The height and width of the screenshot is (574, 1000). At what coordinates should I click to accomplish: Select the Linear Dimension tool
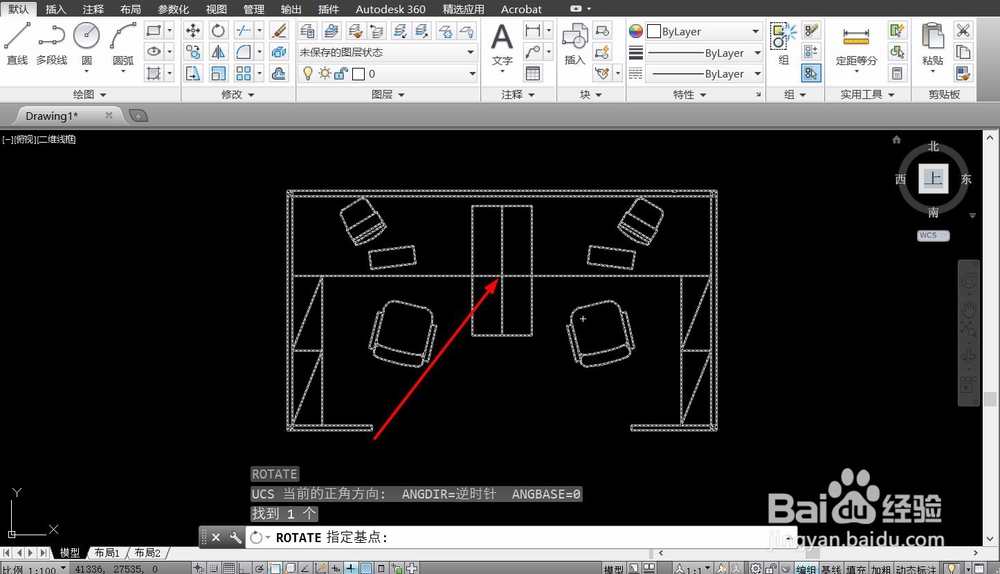(x=533, y=31)
